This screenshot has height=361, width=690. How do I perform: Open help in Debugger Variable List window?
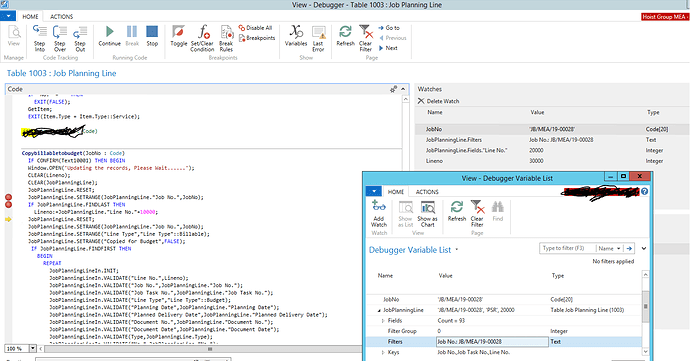pos(644,192)
